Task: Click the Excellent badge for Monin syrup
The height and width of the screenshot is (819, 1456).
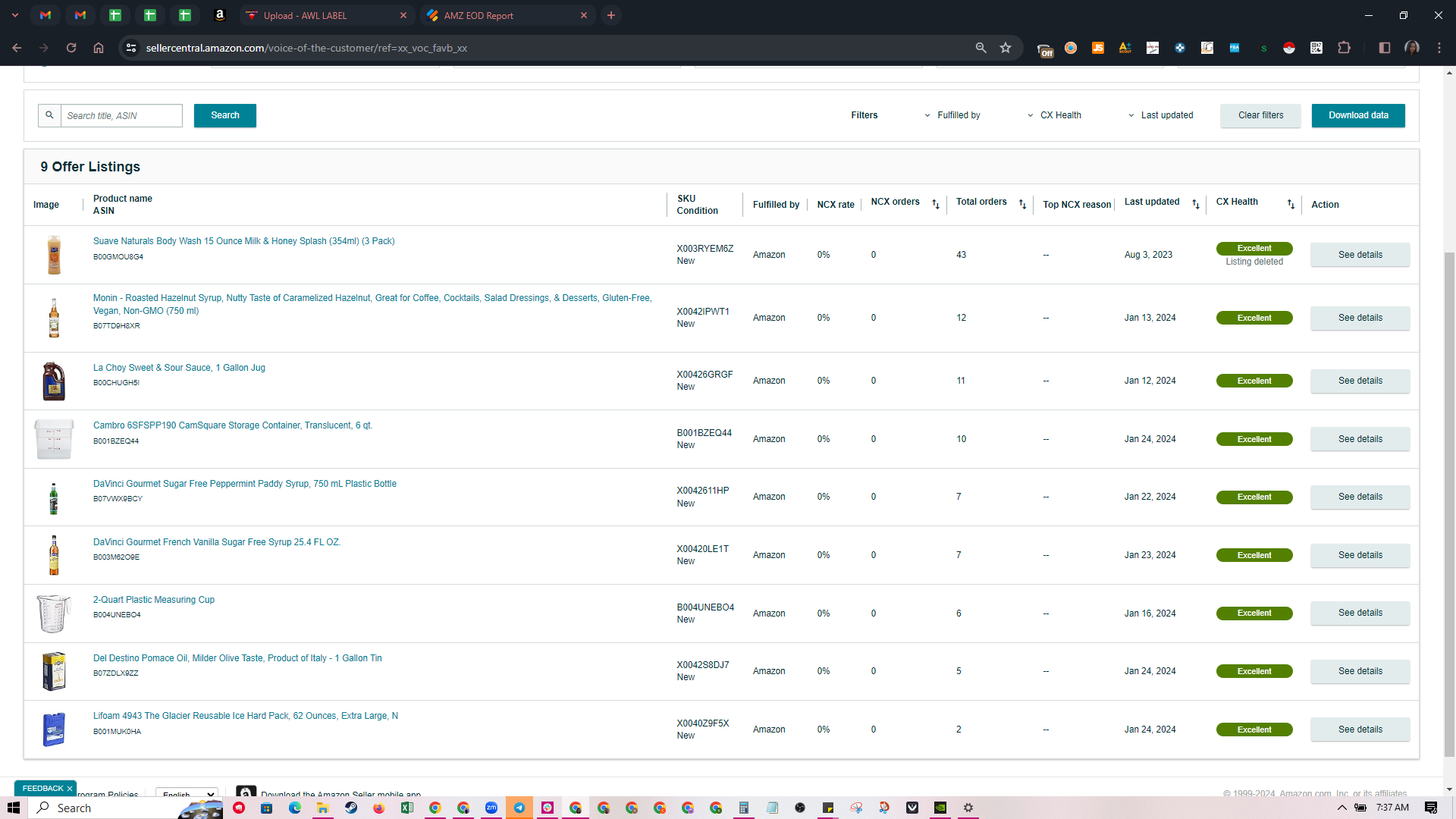Action: pos(1254,318)
